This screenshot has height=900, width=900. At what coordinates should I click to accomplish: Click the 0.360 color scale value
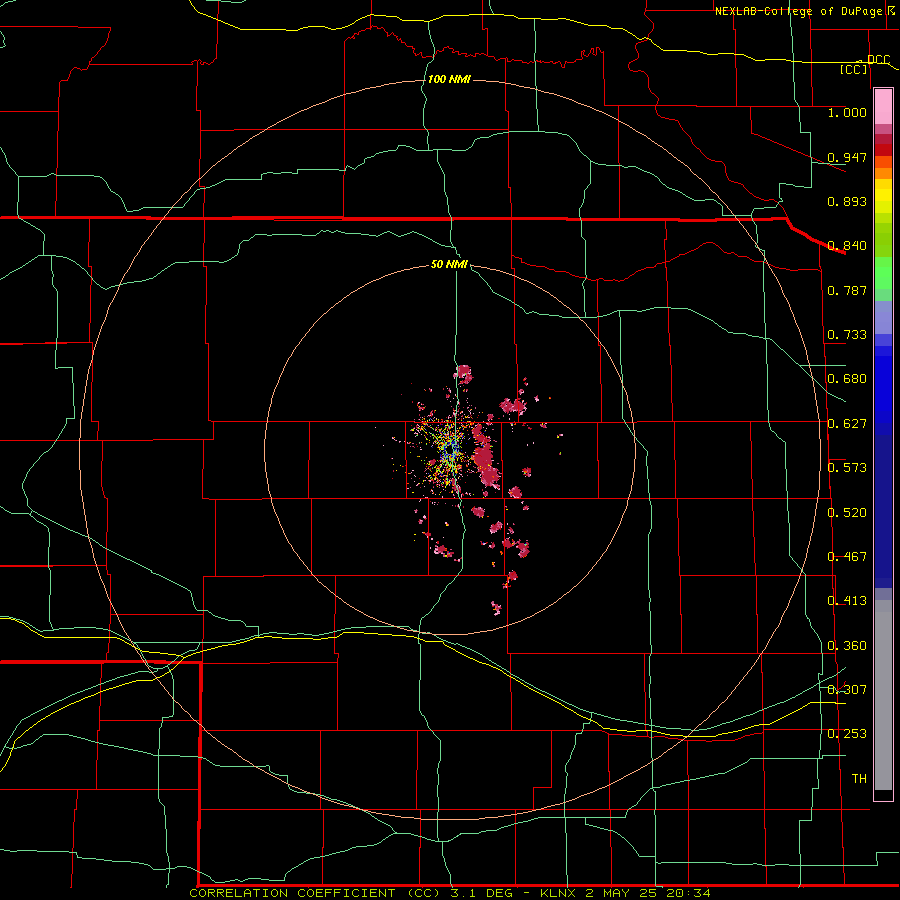click(847, 646)
